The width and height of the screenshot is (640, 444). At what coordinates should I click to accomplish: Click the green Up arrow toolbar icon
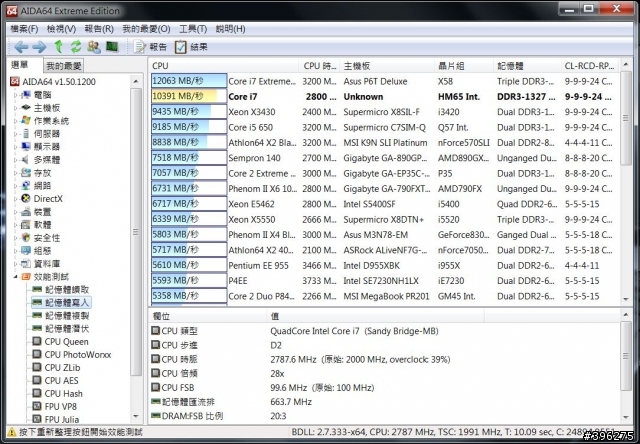(x=58, y=47)
